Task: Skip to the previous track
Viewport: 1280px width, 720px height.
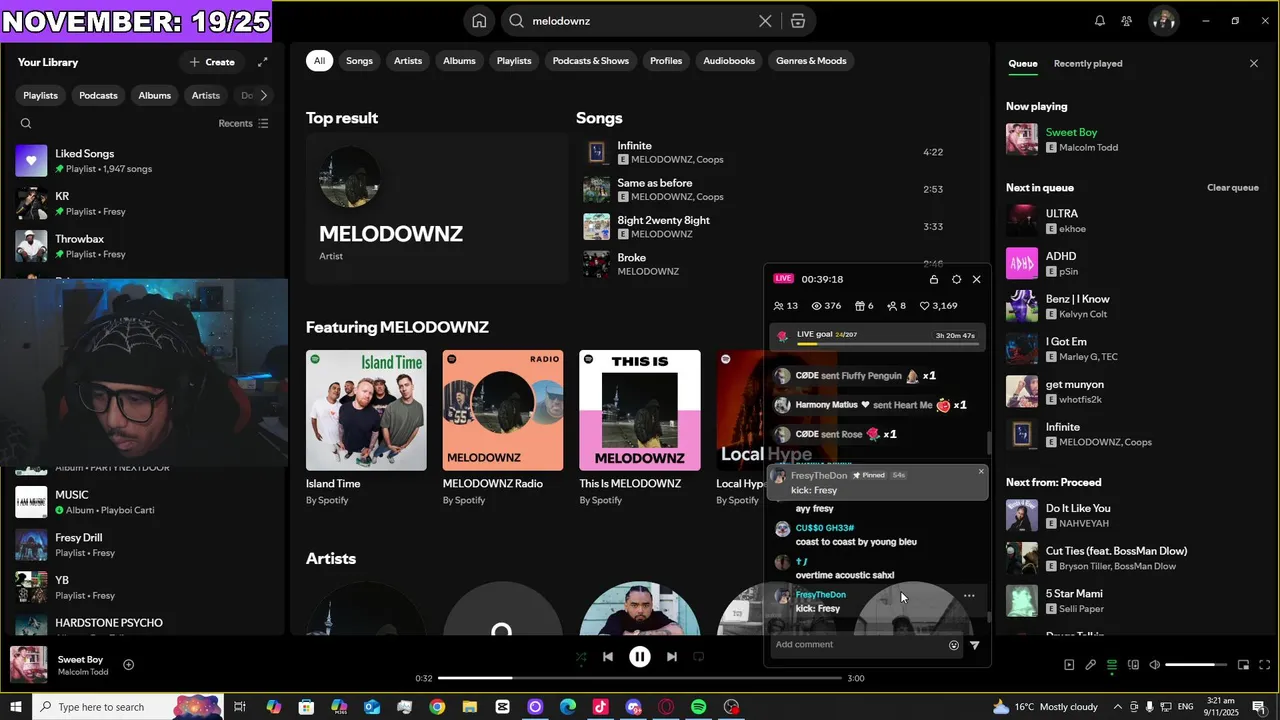Action: [608, 657]
